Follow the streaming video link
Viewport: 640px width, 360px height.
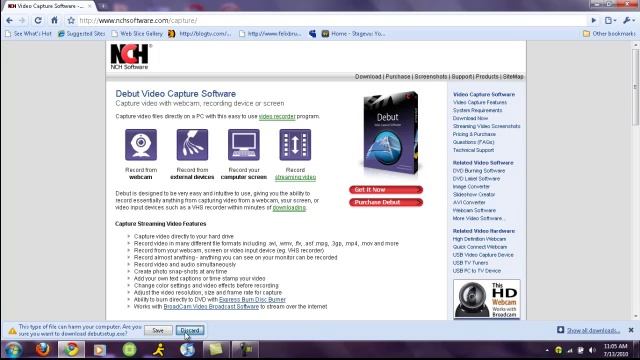point(295,178)
